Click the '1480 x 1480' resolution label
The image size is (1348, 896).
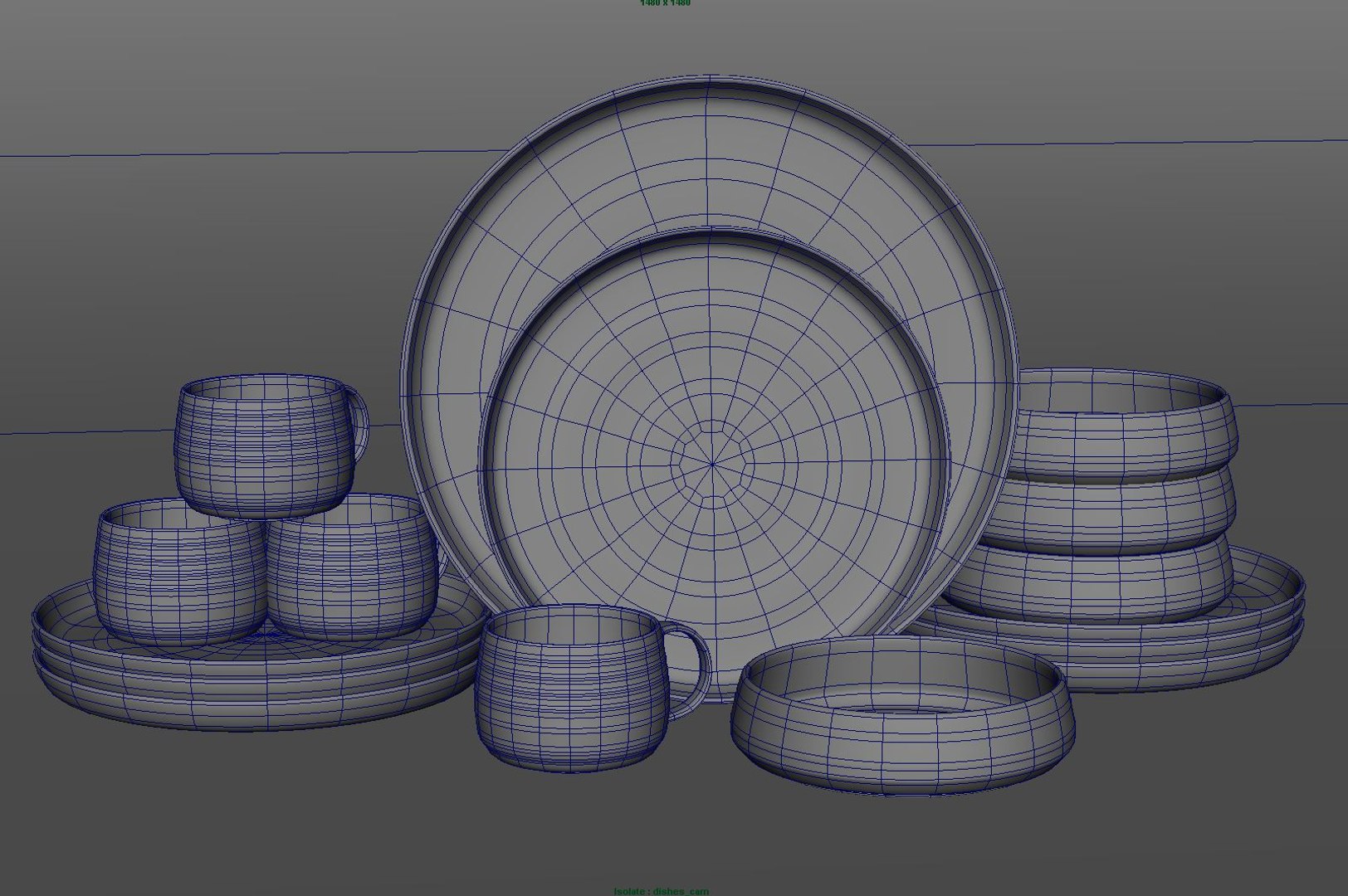pos(665,2)
